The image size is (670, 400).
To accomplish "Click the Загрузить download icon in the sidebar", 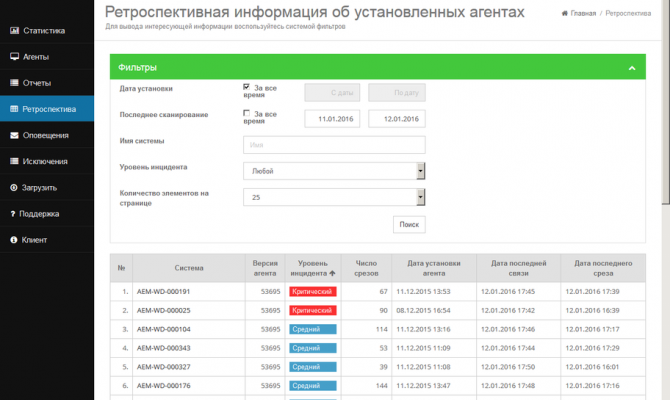I will pyautogui.click(x=14, y=188).
